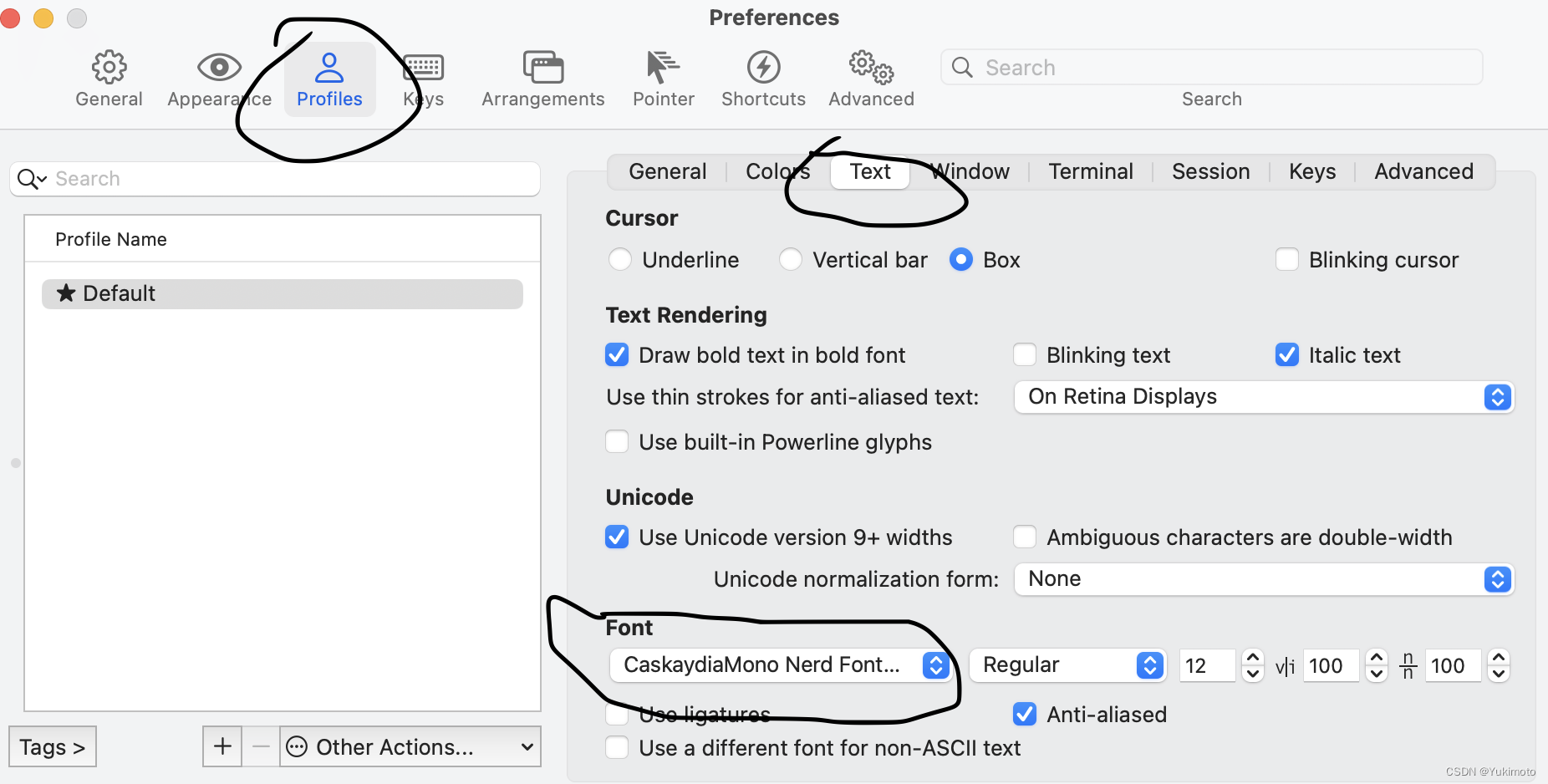Open Regular font style dropdown
The height and width of the screenshot is (784, 1548).
1067,665
